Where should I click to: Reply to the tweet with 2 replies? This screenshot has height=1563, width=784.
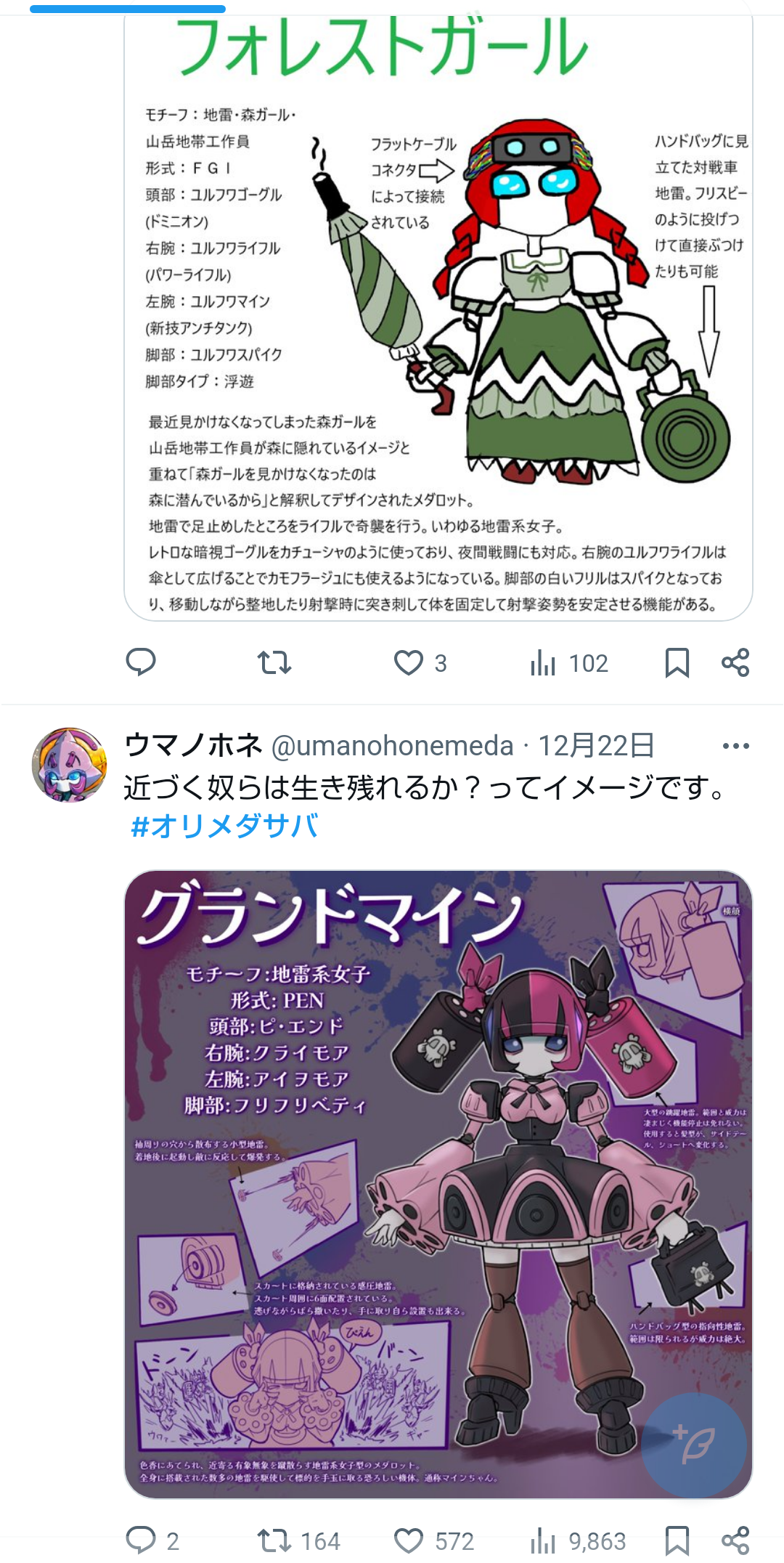pos(152,1540)
